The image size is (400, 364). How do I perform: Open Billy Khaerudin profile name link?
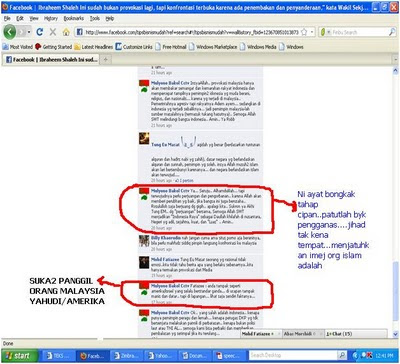166,238
